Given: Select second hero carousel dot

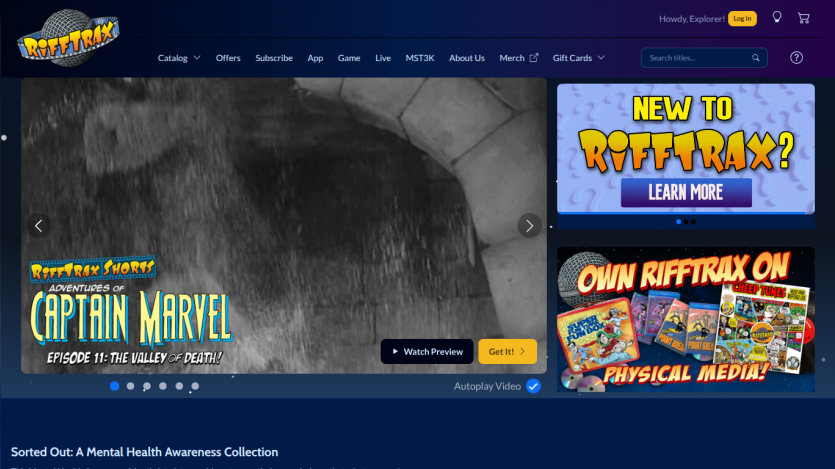Looking at the screenshot, I should [130, 386].
